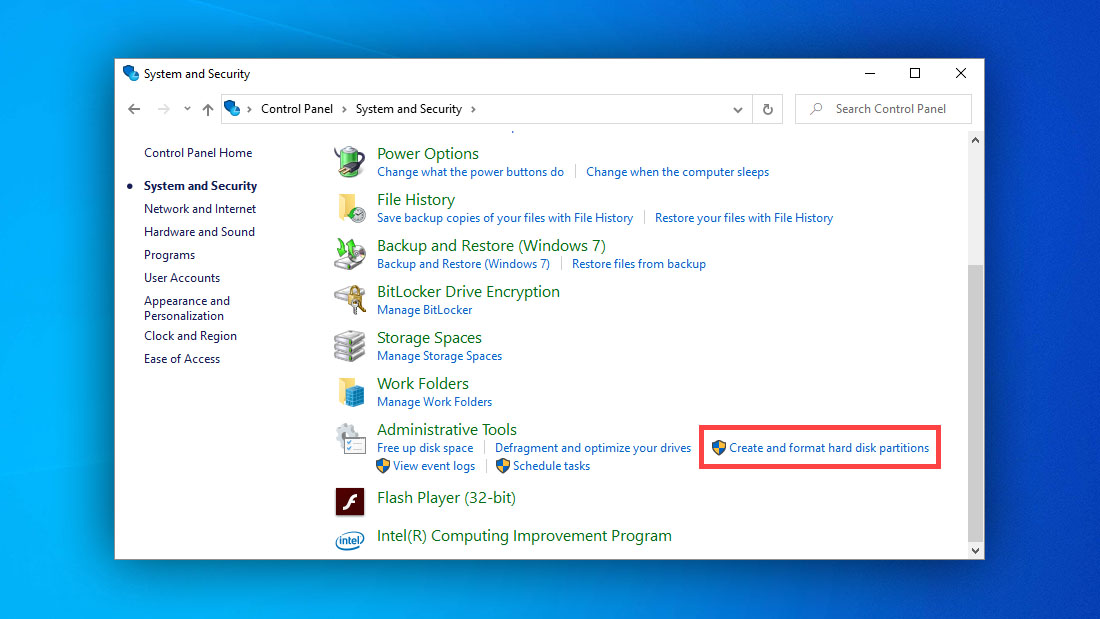This screenshot has height=619, width=1100.
Task: Open Backup and Restore (Windows 7) heading
Action: (491, 246)
